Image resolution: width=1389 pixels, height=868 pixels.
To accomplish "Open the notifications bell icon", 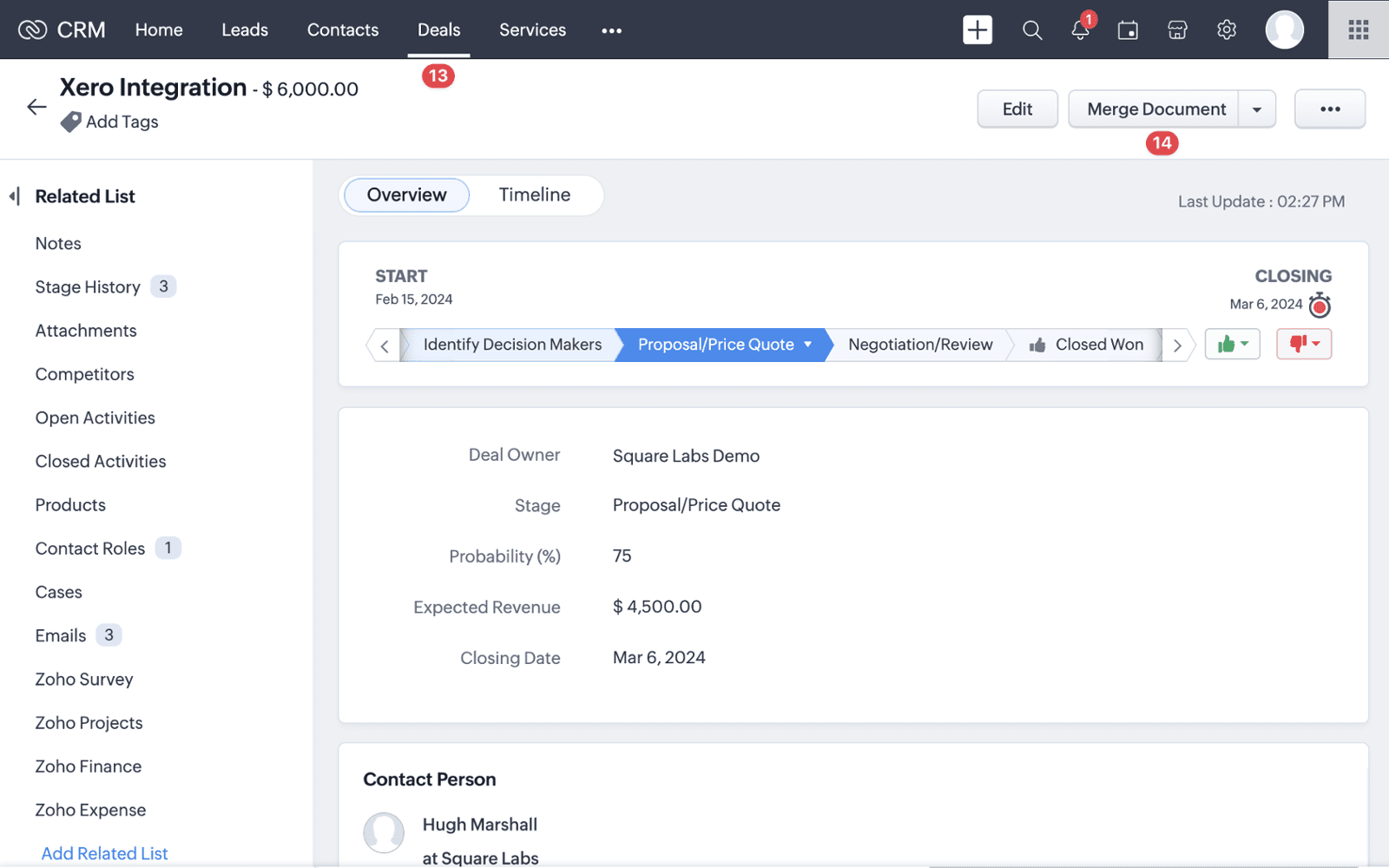I will (x=1080, y=30).
